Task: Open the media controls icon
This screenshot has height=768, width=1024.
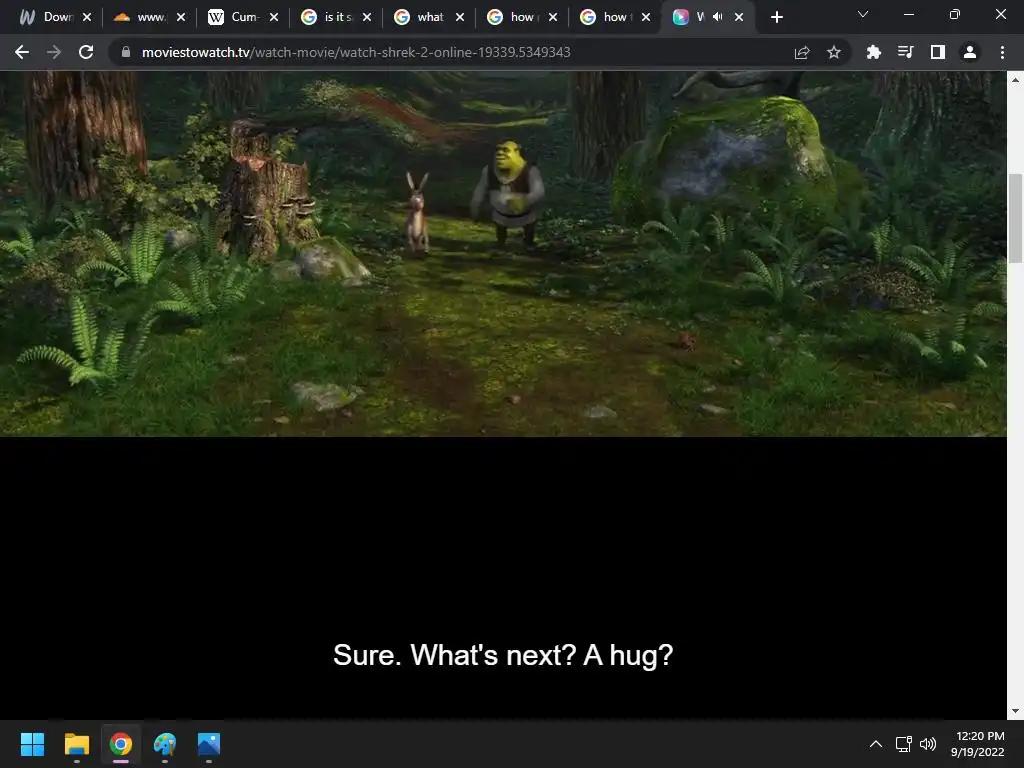Action: click(x=906, y=52)
